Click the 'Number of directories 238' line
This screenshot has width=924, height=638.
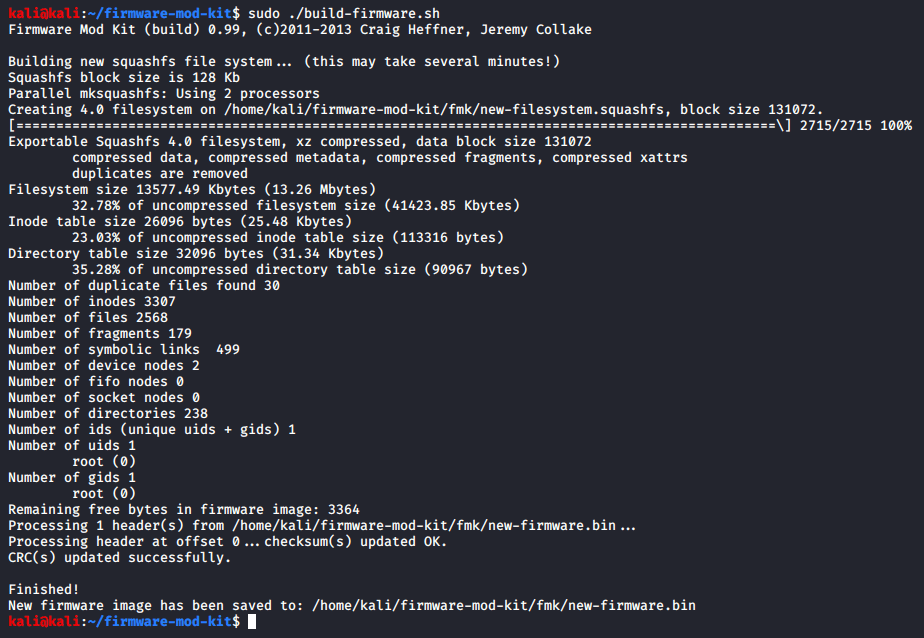click(108, 413)
